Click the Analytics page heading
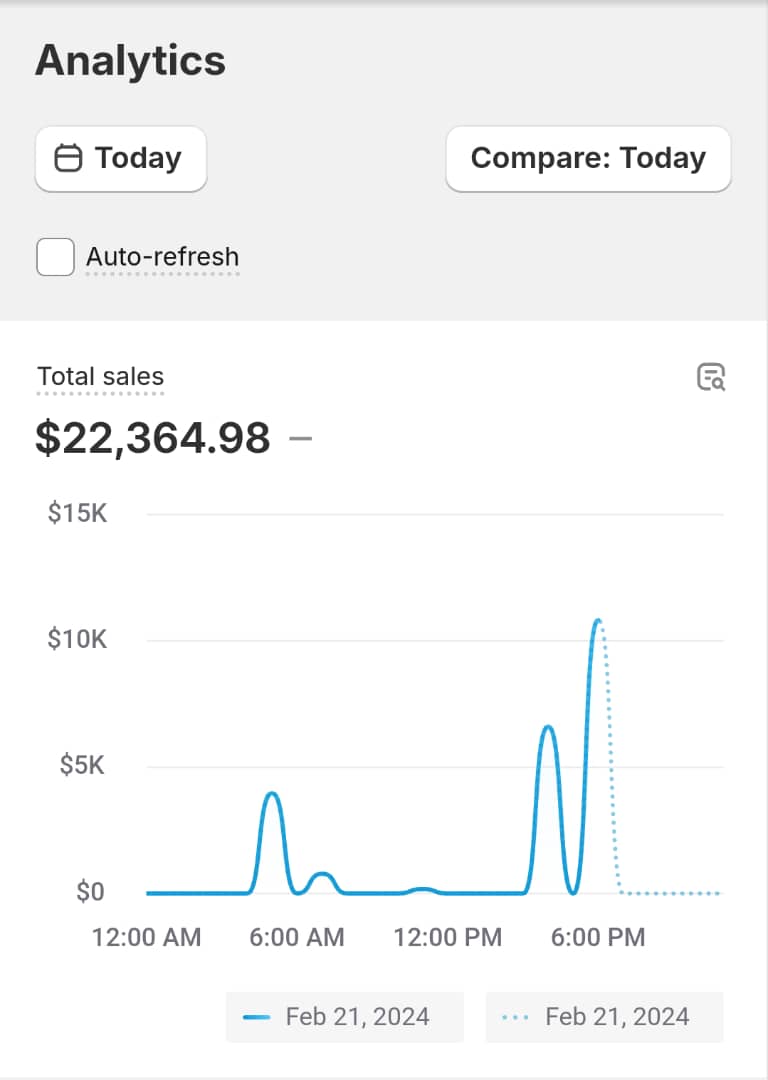This screenshot has height=1080, width=768. point(130,61)
